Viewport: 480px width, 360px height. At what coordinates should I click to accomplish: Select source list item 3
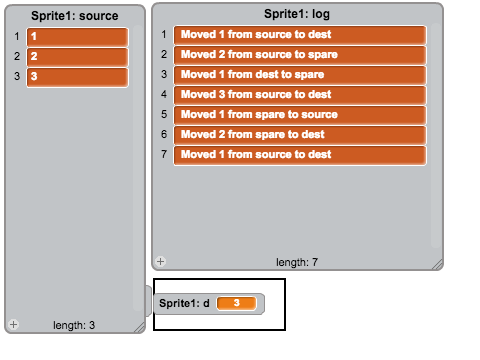pyautogui.click(x=78, y=77)
